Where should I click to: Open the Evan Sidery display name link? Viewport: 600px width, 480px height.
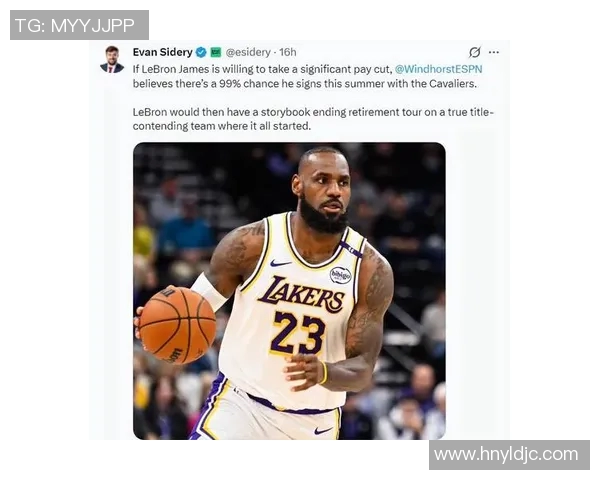[x=163, y=52]
